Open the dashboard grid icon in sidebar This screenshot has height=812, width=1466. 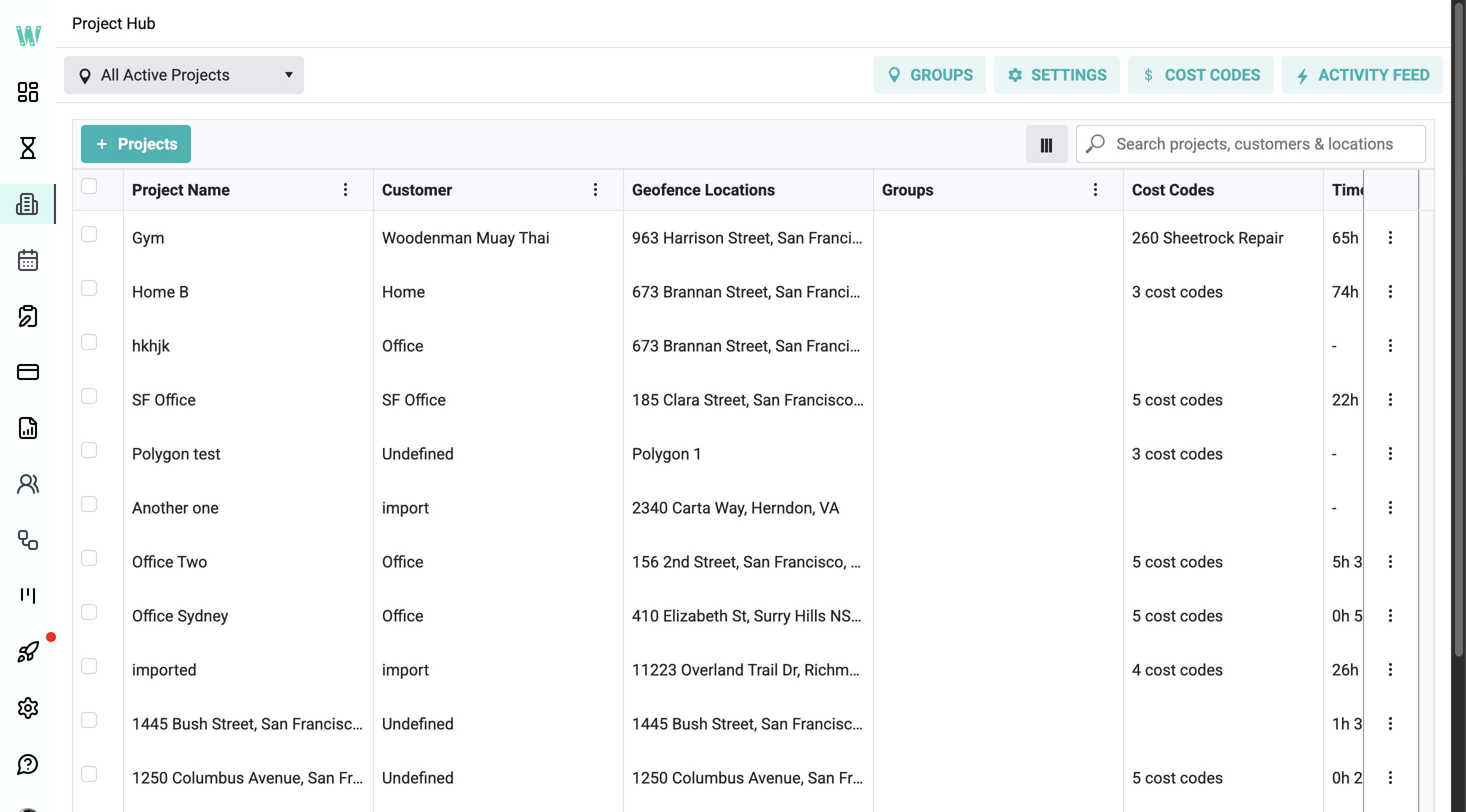[27, 91]
